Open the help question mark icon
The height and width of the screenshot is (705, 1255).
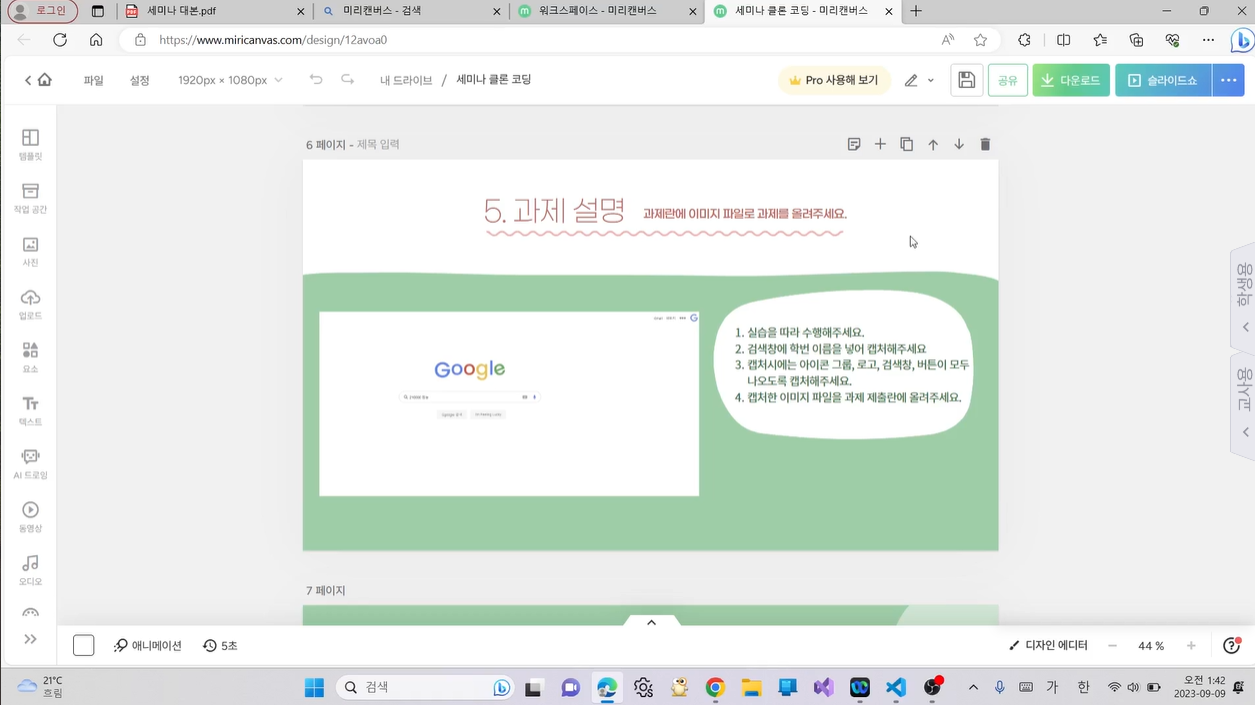point(1232,646)
